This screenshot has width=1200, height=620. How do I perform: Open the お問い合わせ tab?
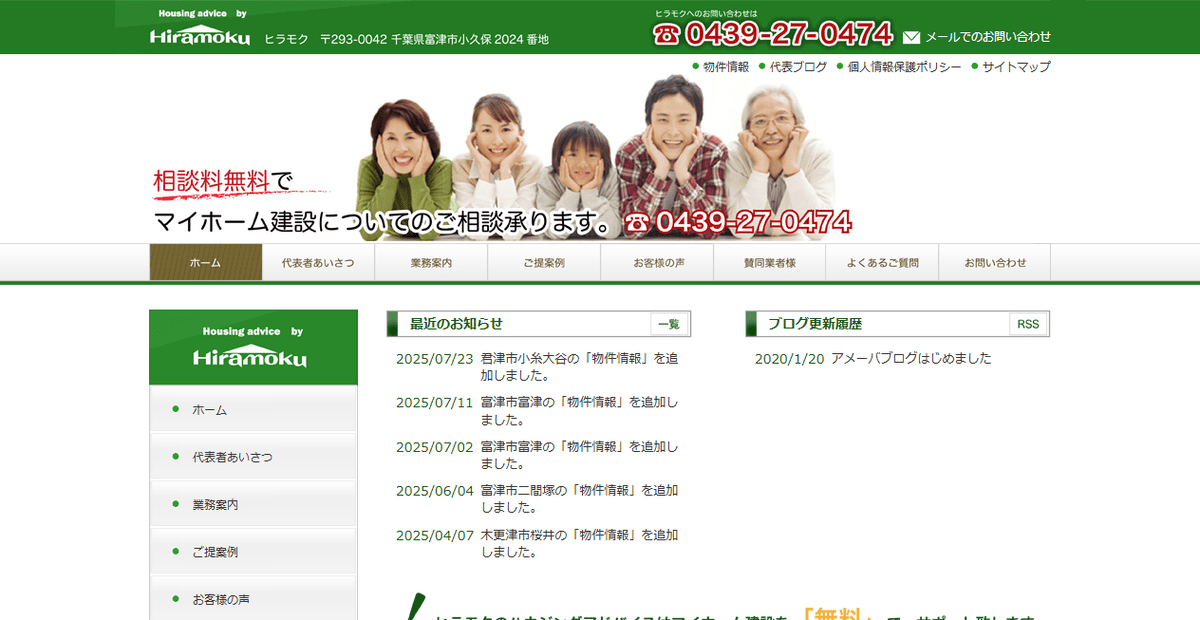pos(994,261)
